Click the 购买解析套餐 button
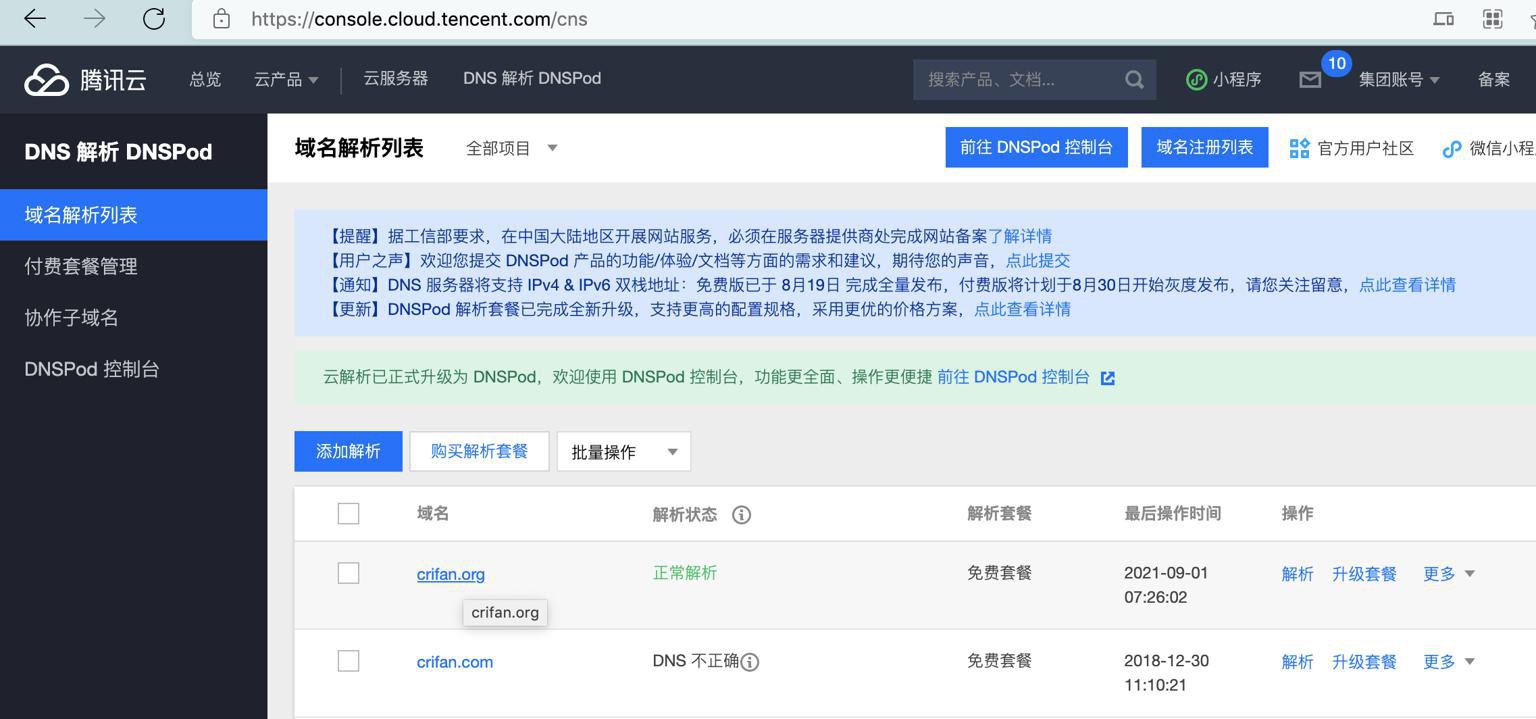Image resolution: width=1536 pixels, height=719 pixels. tap(479, 451)
